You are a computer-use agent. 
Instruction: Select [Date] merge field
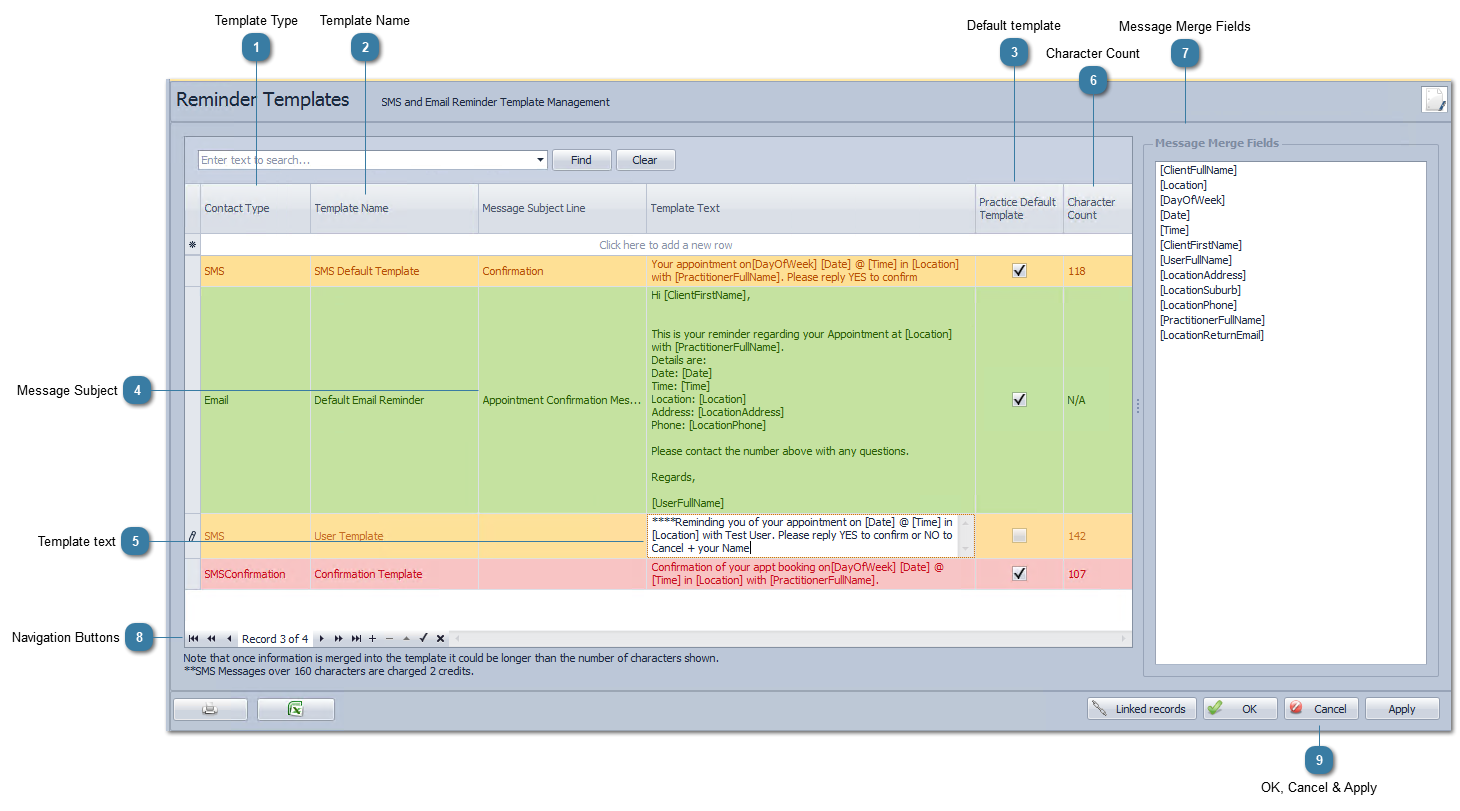click(1175, 215)
